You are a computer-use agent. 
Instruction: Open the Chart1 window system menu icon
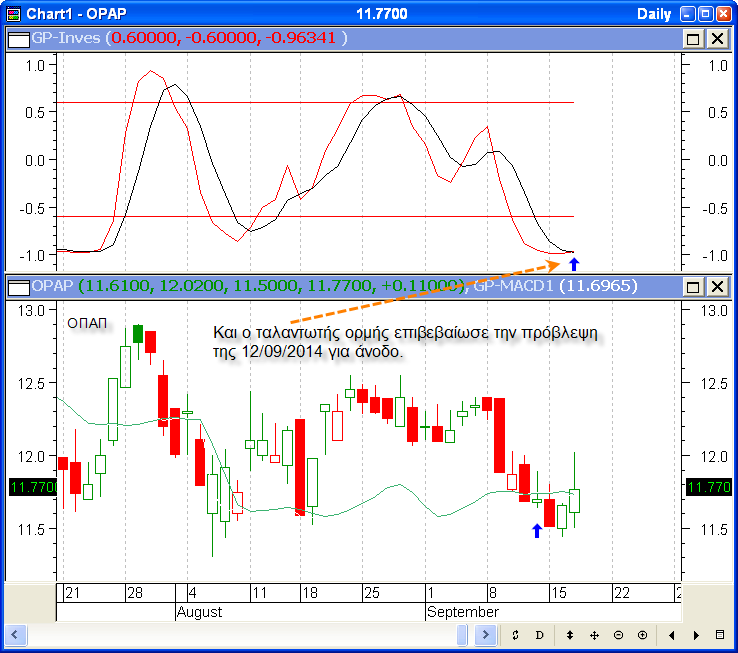[x=12, y=13]
